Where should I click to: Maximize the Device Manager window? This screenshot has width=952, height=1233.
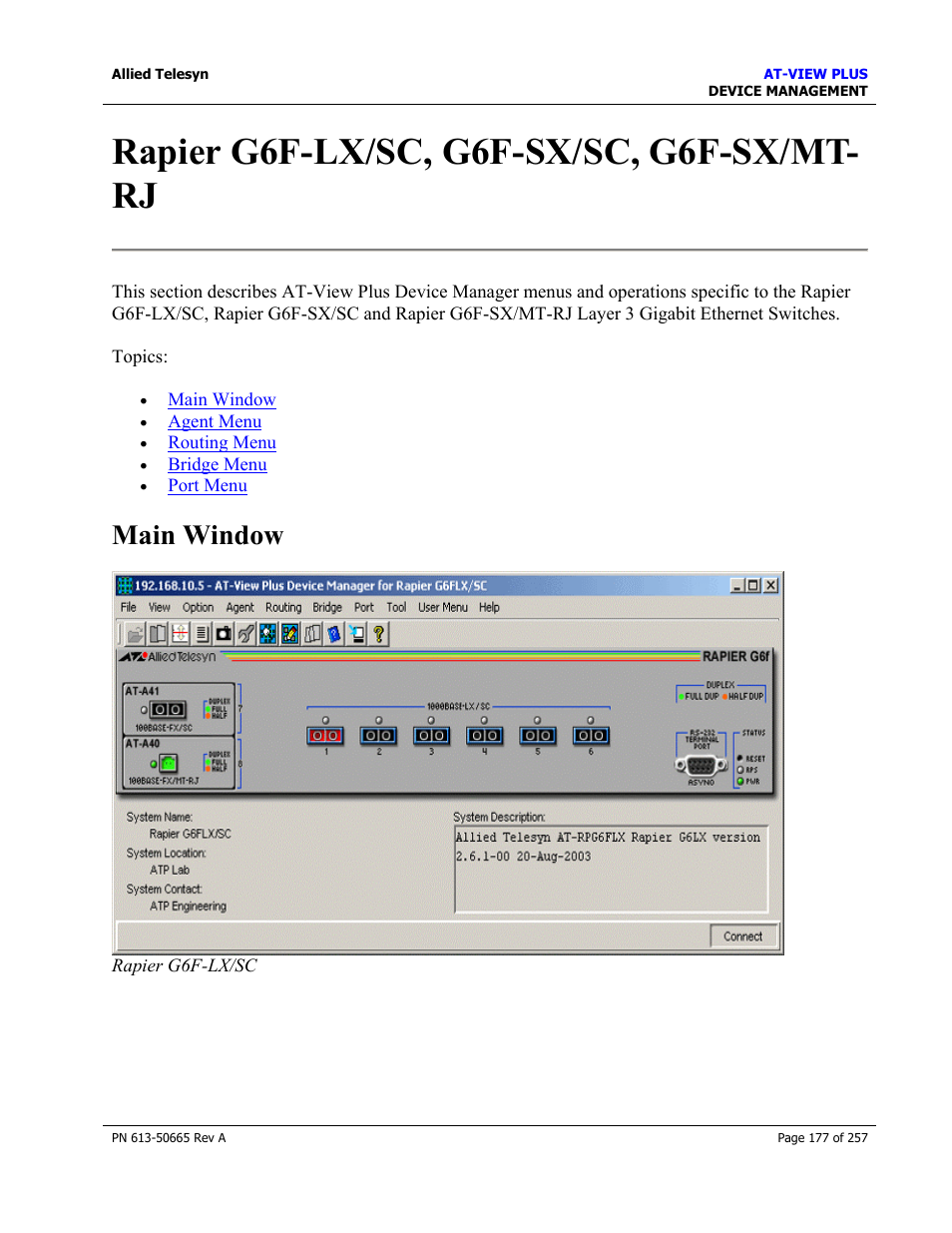coord(753,585)
